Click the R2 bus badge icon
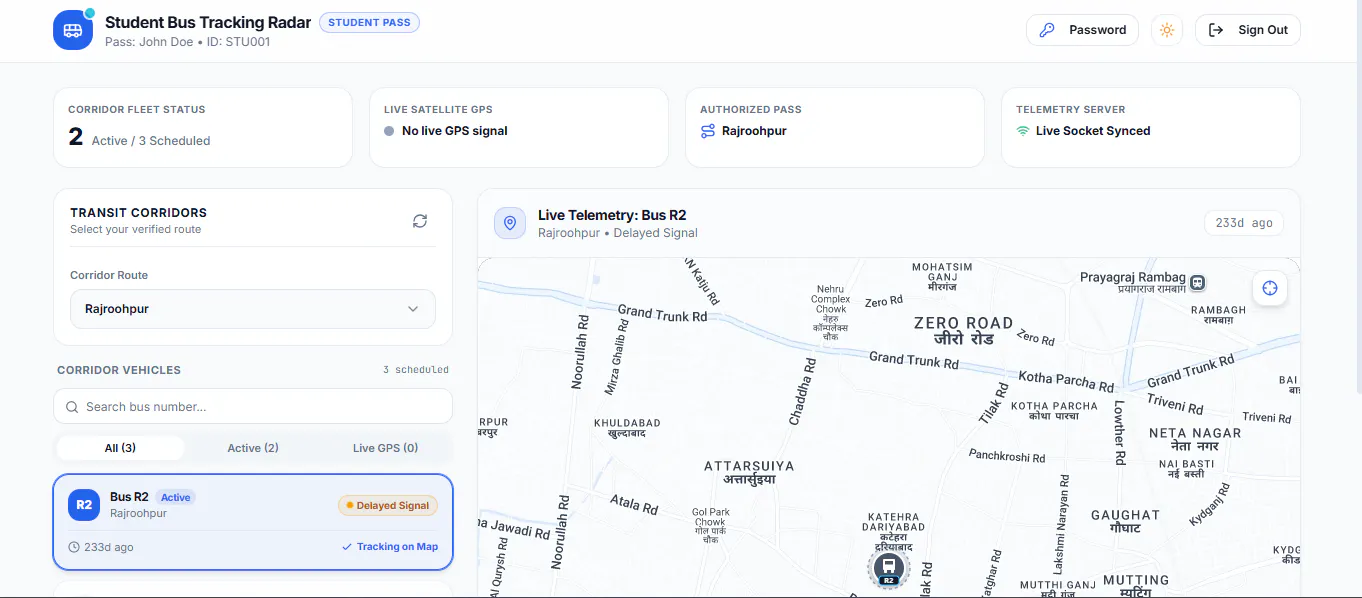The image size is (1362, 598). (84, 505)
